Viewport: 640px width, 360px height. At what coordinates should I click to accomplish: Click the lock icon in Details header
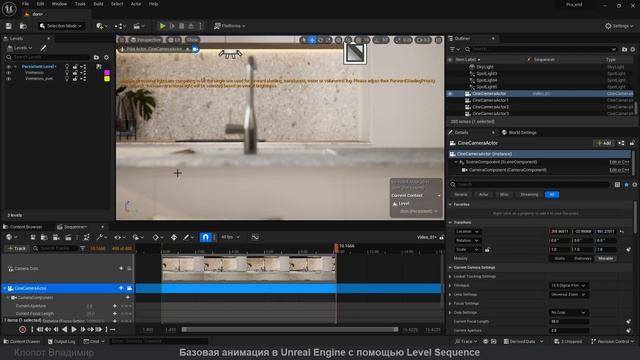click(x=632, y=143)
